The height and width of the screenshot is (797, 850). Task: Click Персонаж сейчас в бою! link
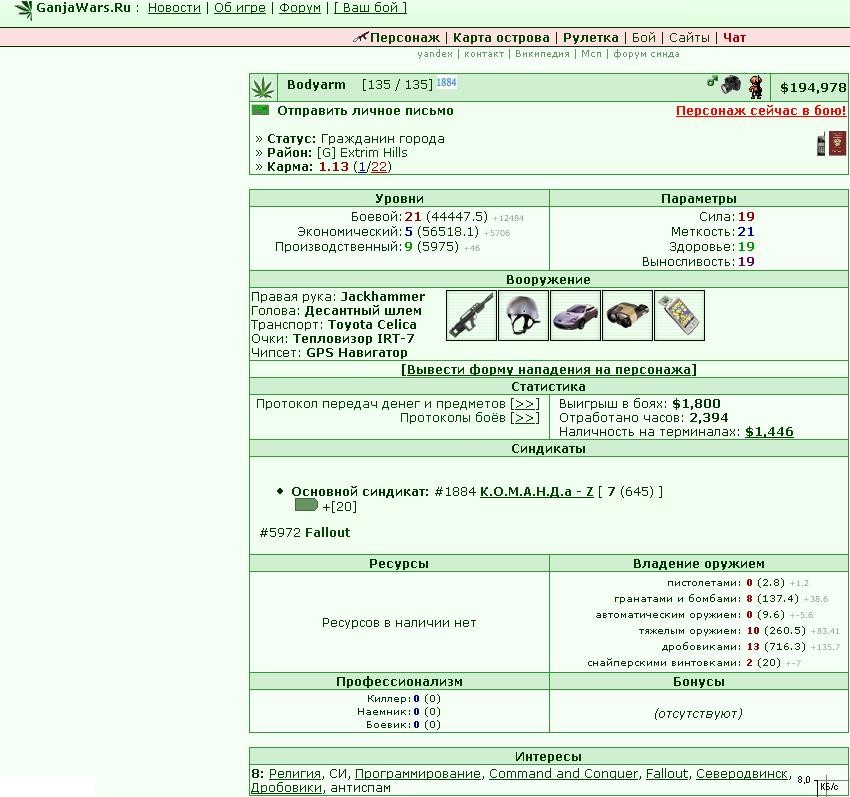click(x=761, y=111)
